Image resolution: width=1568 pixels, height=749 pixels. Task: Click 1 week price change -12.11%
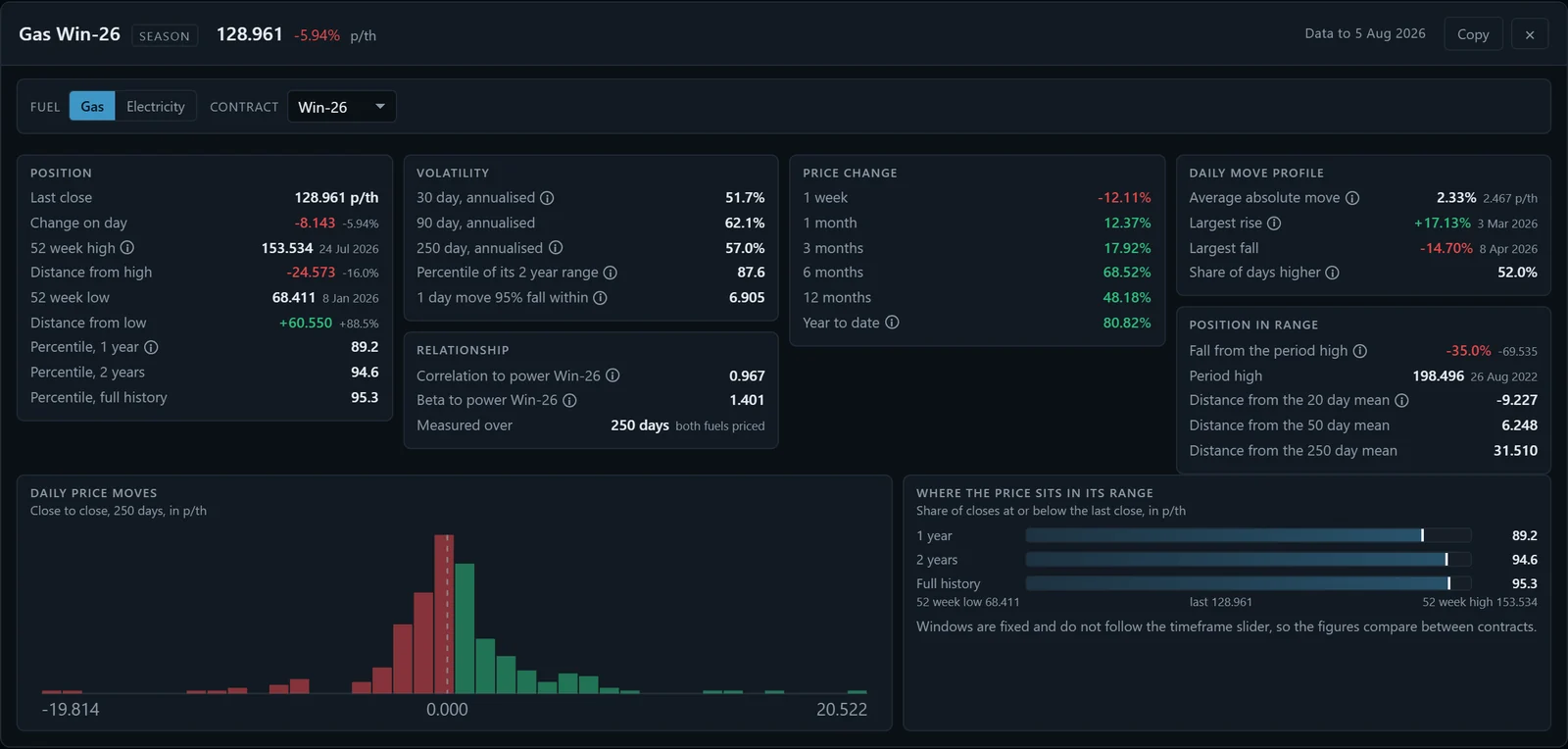(x=1124, y=198)
